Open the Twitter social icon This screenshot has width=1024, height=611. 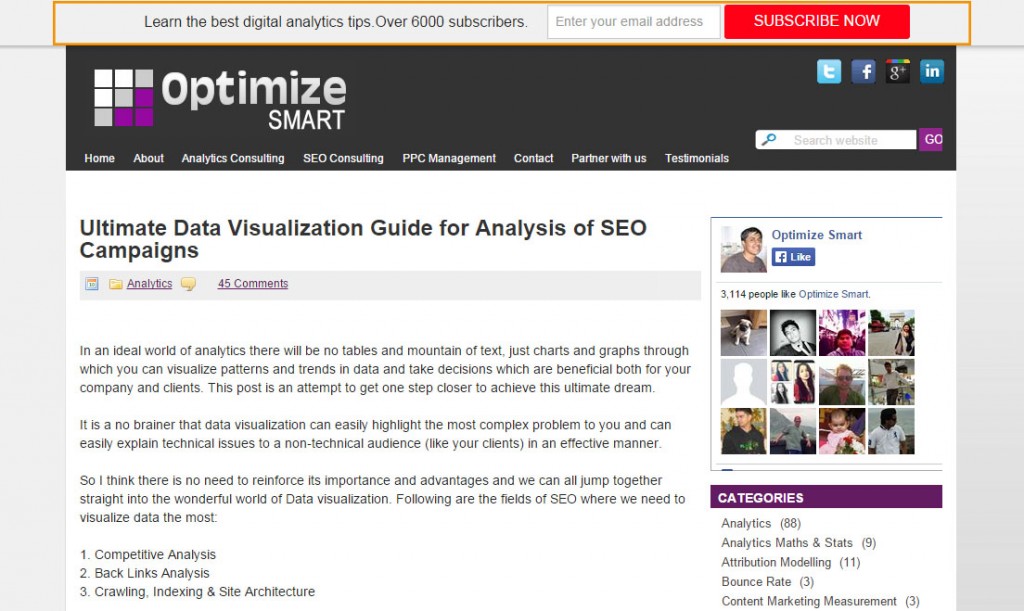click(x=829, y=71)
